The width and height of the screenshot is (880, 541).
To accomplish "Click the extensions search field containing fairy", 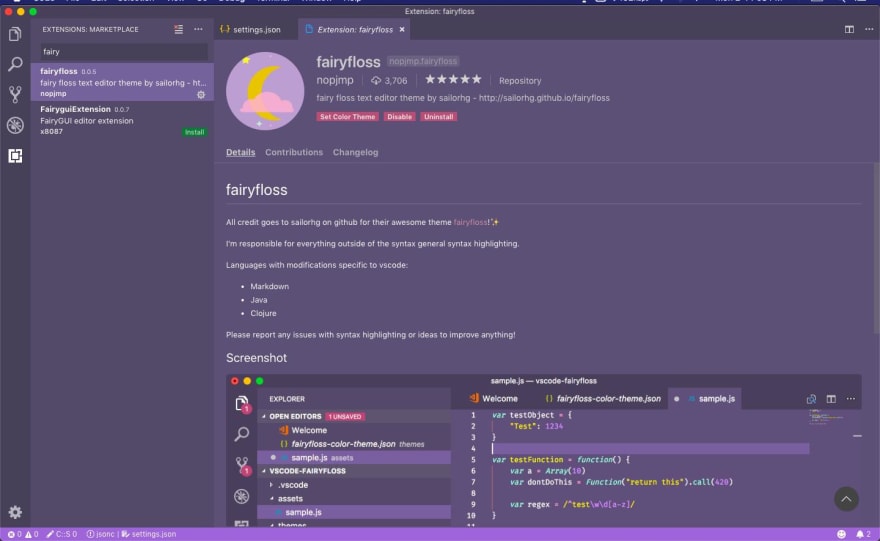I will click(123, 52).
